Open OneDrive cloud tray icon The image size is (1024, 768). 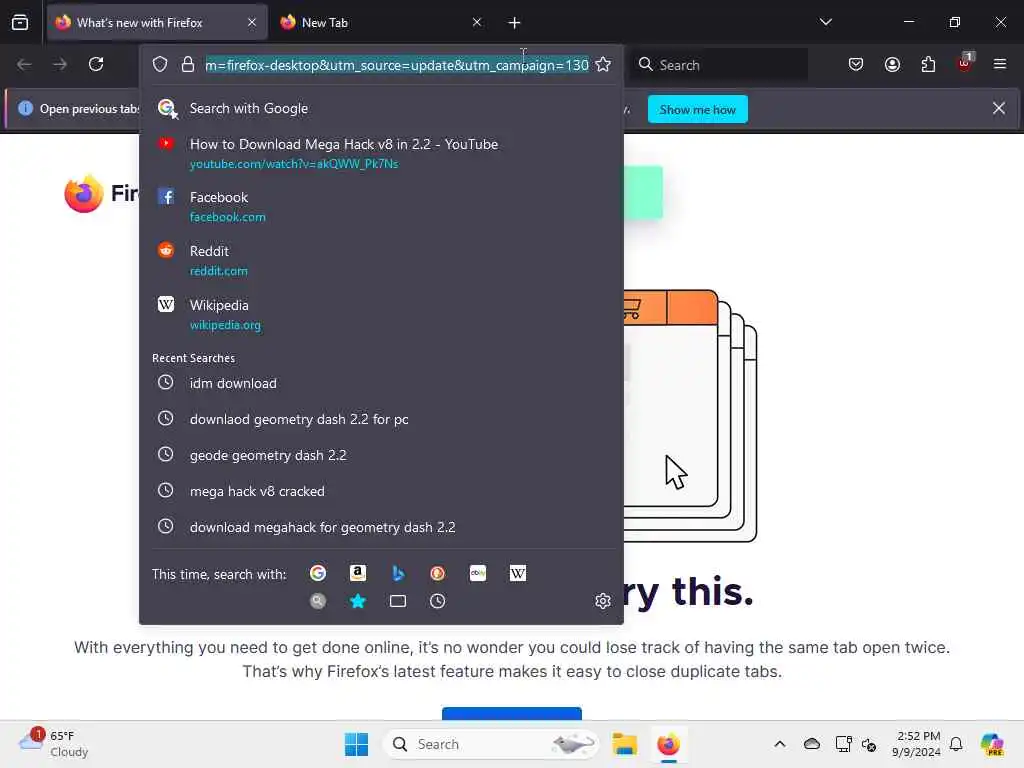(812, 744)
